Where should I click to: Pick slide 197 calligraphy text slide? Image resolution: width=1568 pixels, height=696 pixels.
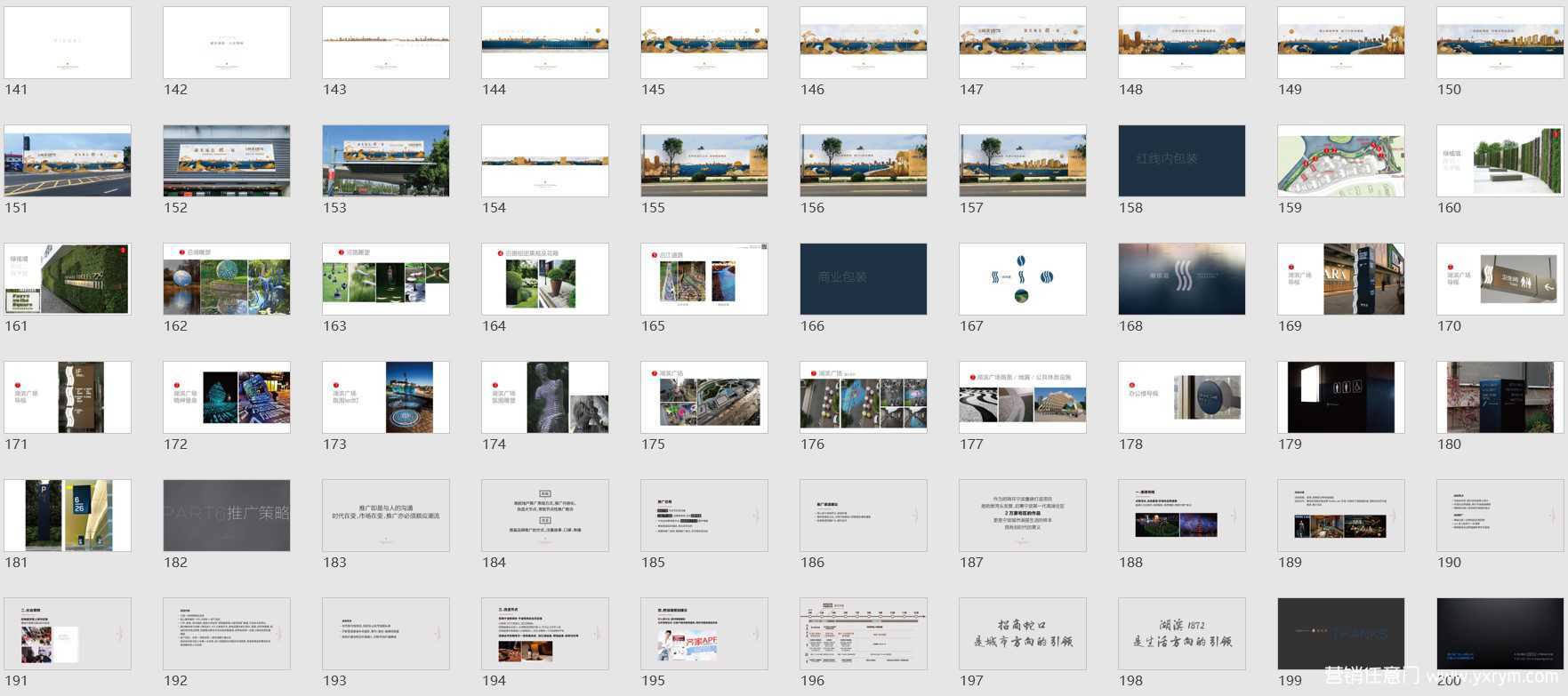pos(1022,634)
